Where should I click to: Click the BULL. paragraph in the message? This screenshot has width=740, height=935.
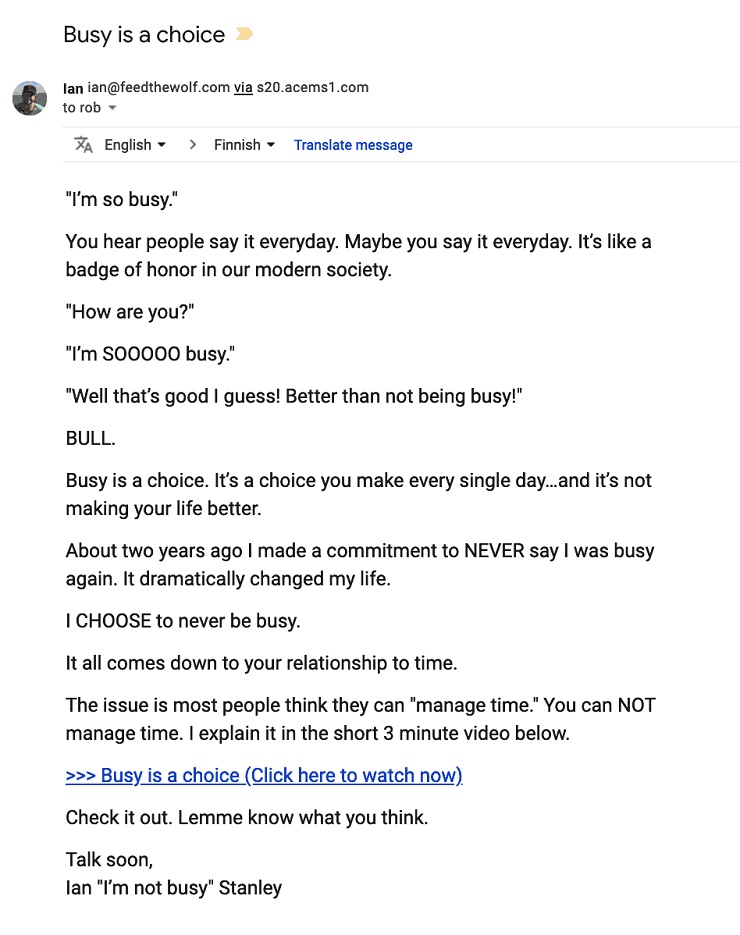[x=91, y=438]
